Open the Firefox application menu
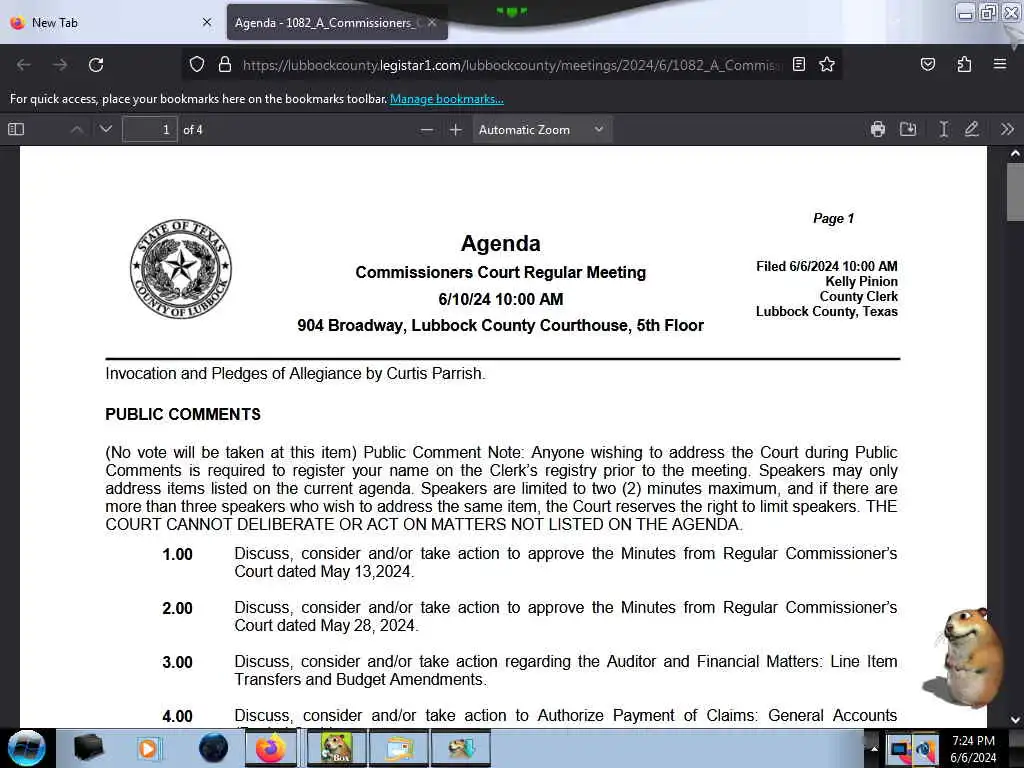The height and width of the screenshot is (768, 1024). [x=1000, y=64]
